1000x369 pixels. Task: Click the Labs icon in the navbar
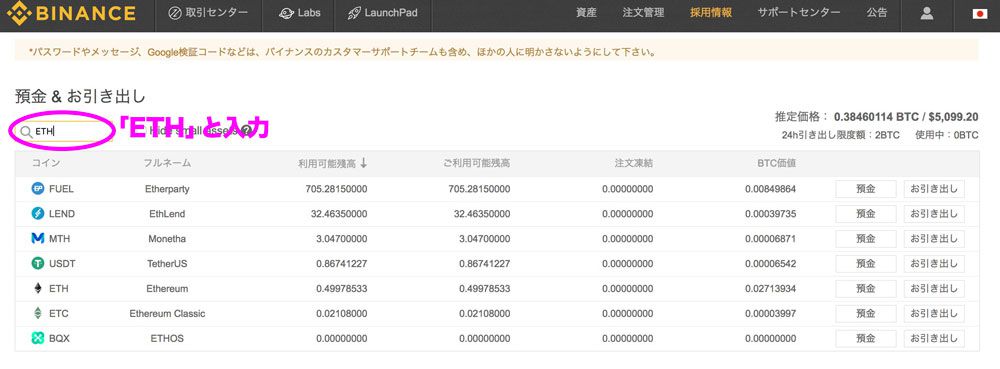click(286, 13)
